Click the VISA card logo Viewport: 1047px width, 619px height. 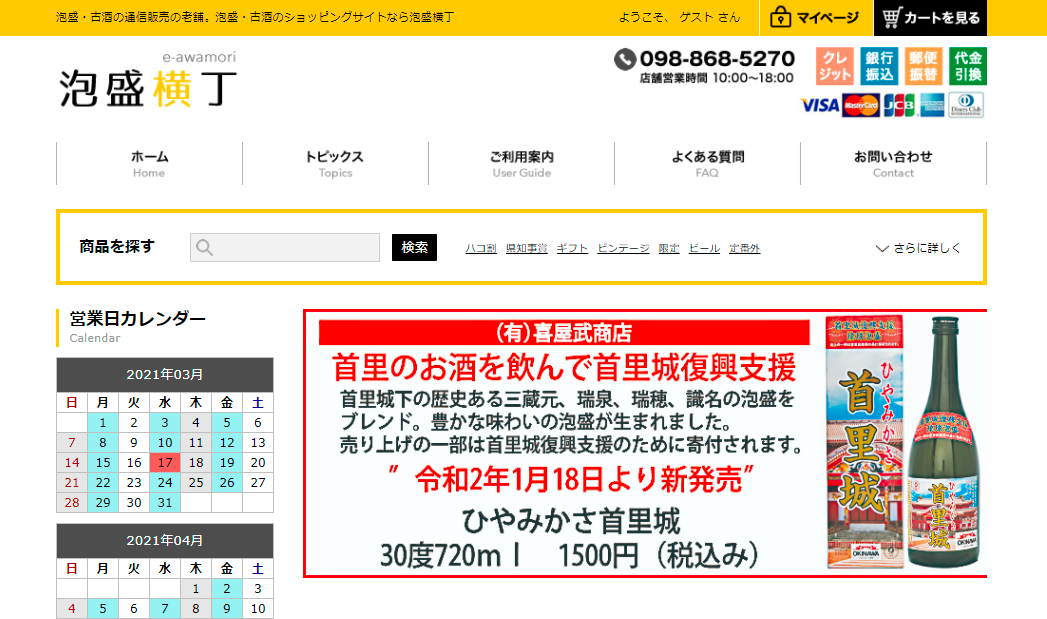(820, 106)
